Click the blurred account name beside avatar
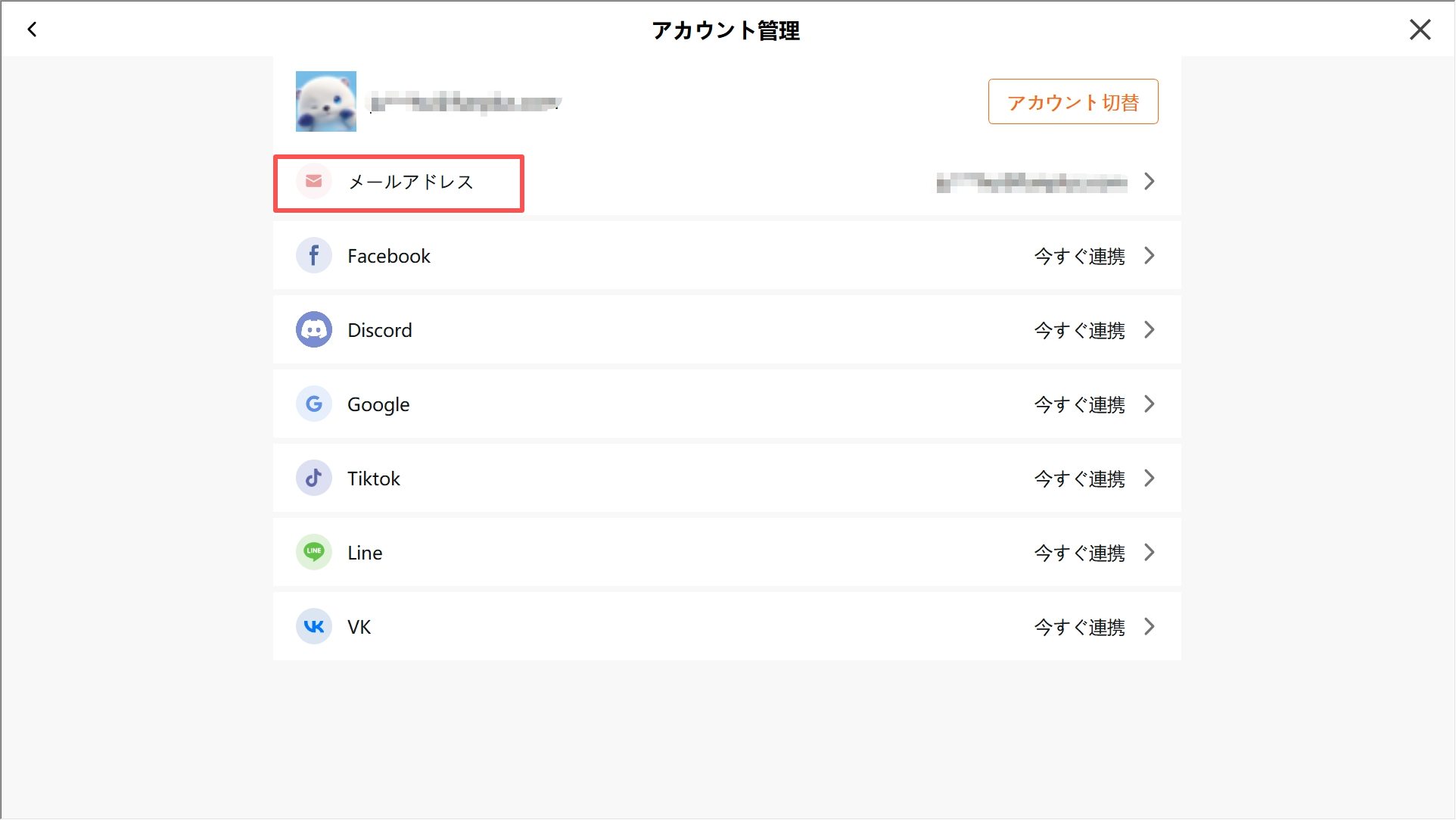This screenshot has height=820, width=1456. (x=465, y=102)
